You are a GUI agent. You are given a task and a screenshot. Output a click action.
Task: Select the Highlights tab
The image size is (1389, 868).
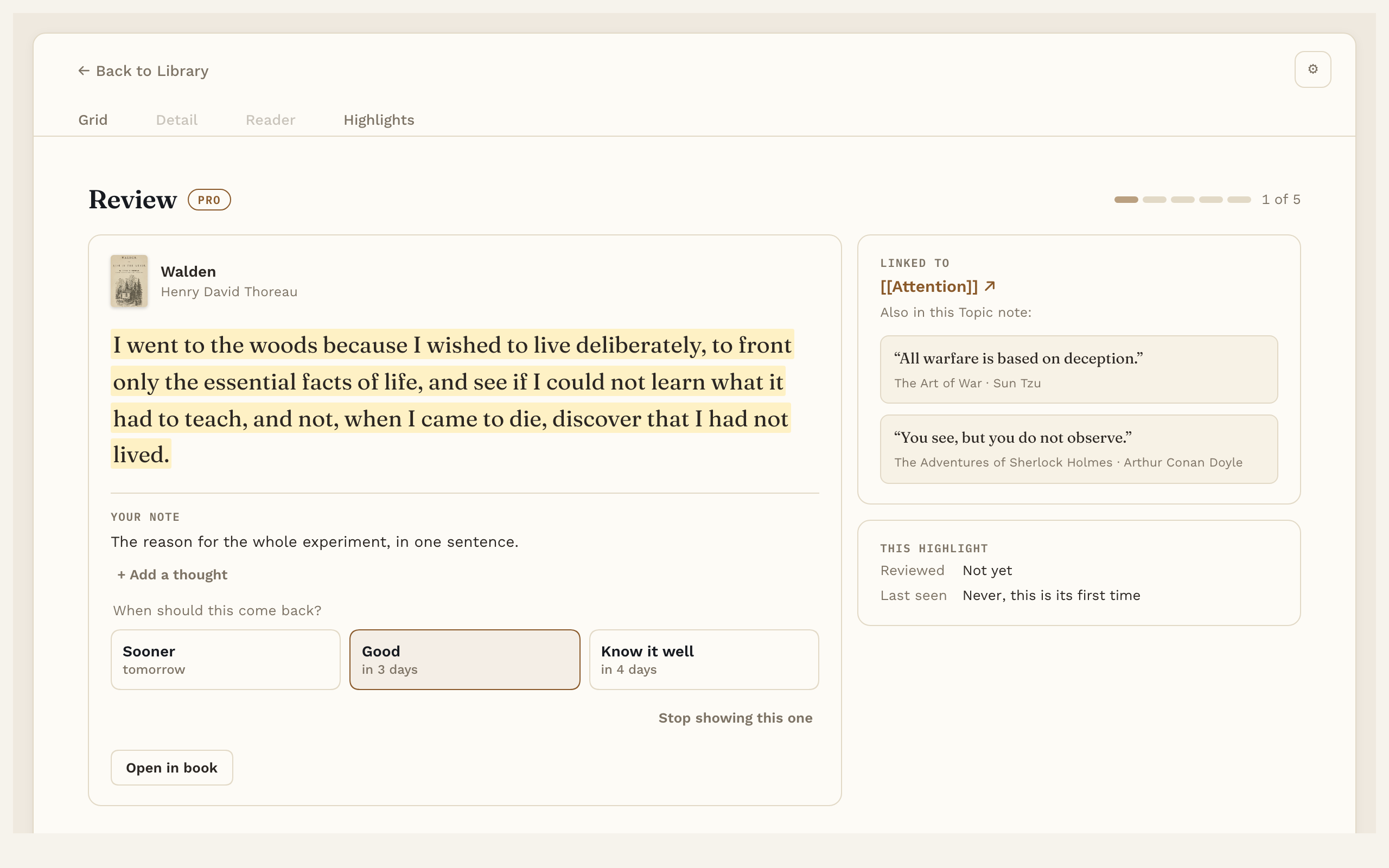(379, 120)
